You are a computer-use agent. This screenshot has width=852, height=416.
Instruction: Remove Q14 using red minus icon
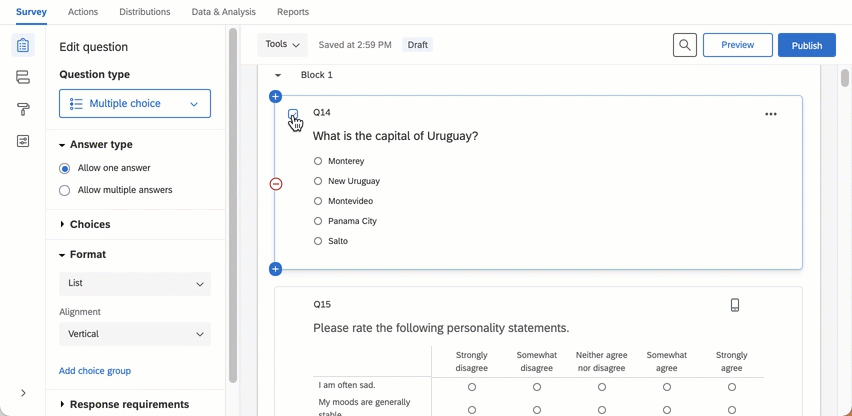pyautogui.click(x=276, y=184)
